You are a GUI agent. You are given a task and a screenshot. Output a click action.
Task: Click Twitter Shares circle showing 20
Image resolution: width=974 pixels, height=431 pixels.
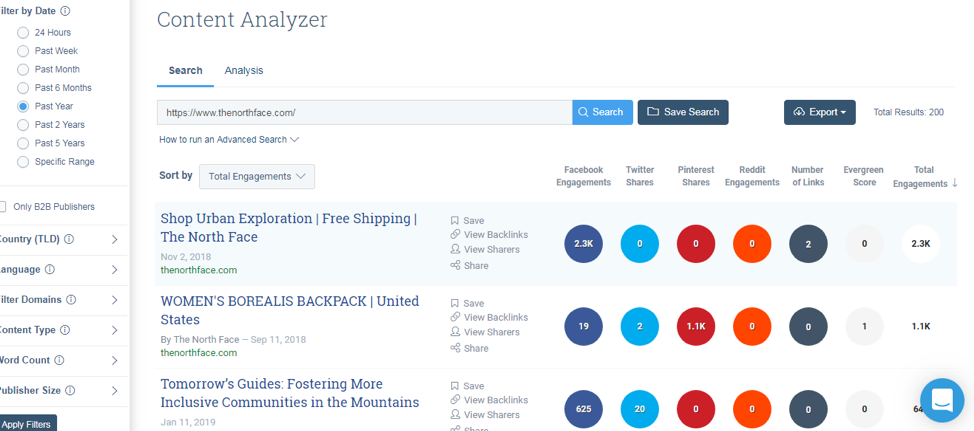pos(640,409)
